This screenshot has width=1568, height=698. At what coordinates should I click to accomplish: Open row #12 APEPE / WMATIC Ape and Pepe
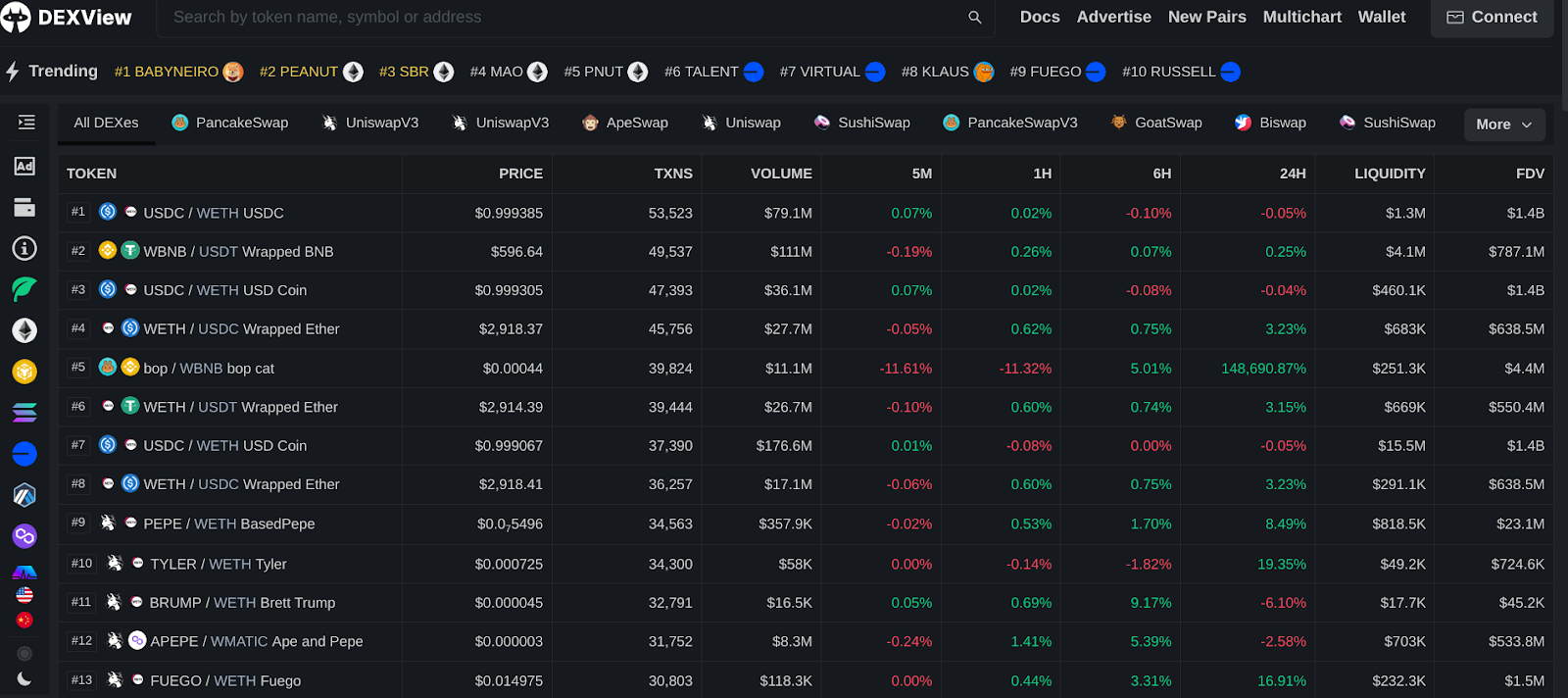(x=806, y=641)
